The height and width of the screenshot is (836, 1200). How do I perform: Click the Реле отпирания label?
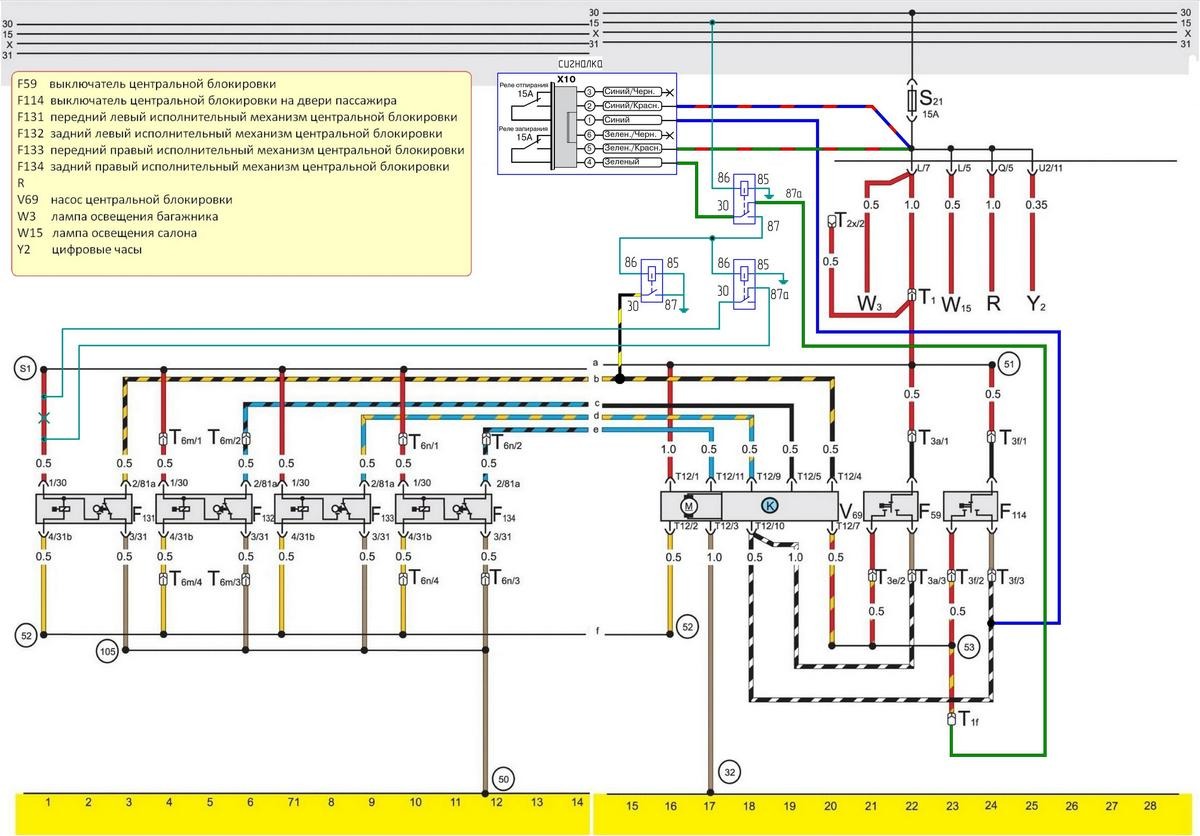(524, 85)
